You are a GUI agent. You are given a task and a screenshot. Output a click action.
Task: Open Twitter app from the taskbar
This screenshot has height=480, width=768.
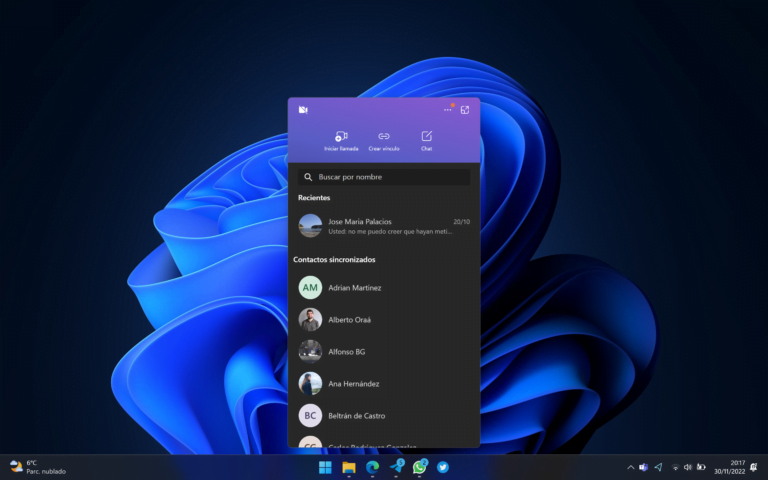[x=443, y=467]
